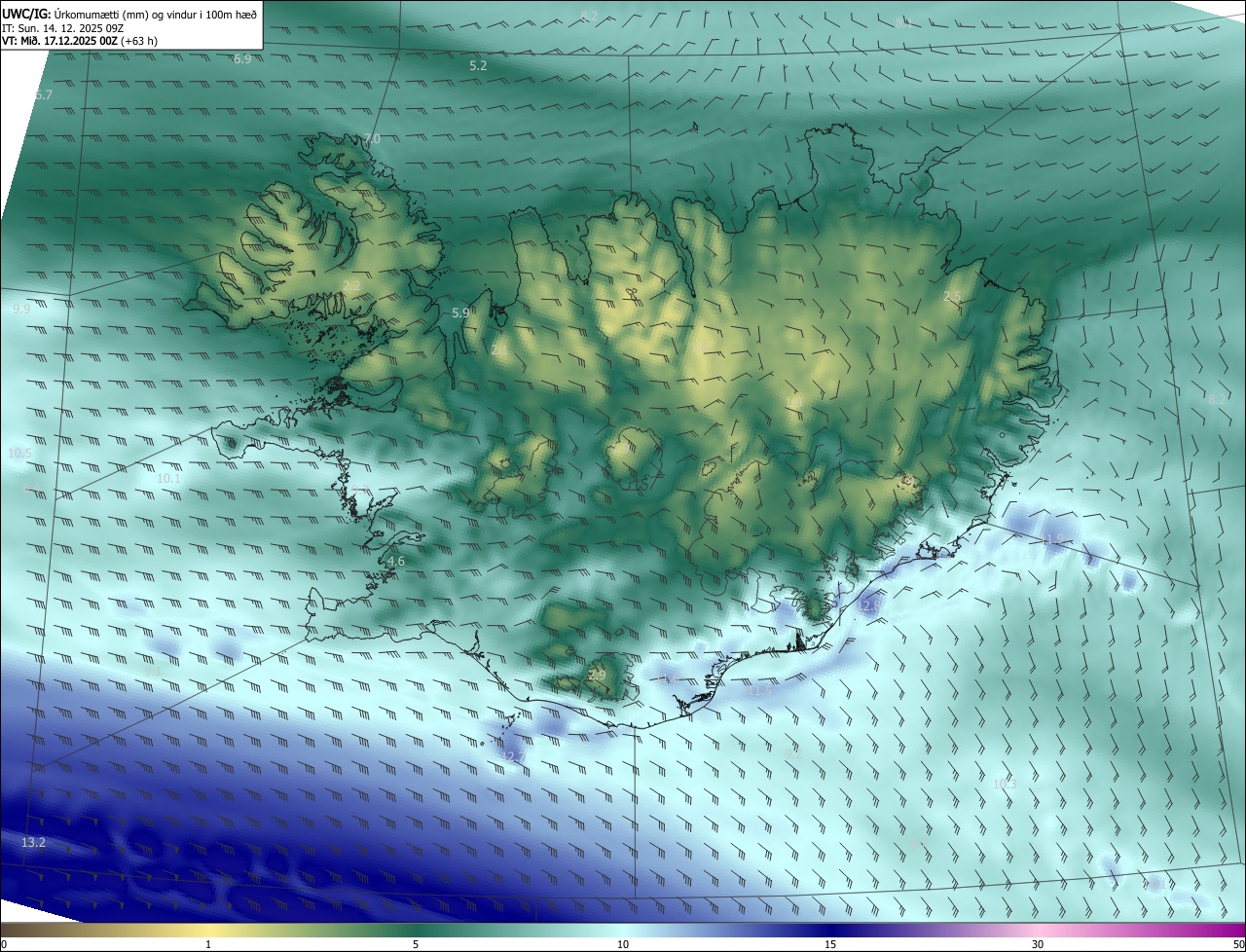Screen dimensions: 1246x952
Task: Click the 5.2 value label on the map
Action: 478,65
